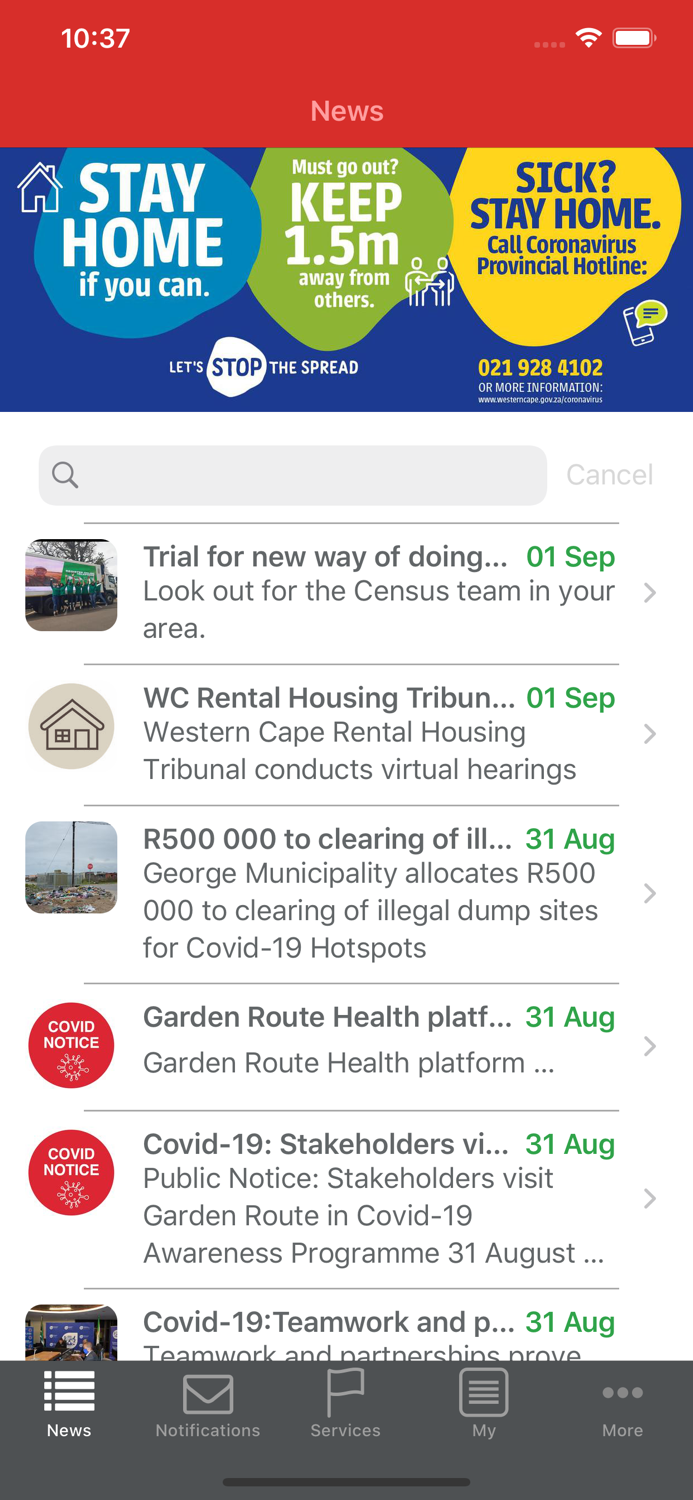Tap COVID Notice icon for Stakeholders visit
The image size is (693, 1500).
tap(71, 1172)
